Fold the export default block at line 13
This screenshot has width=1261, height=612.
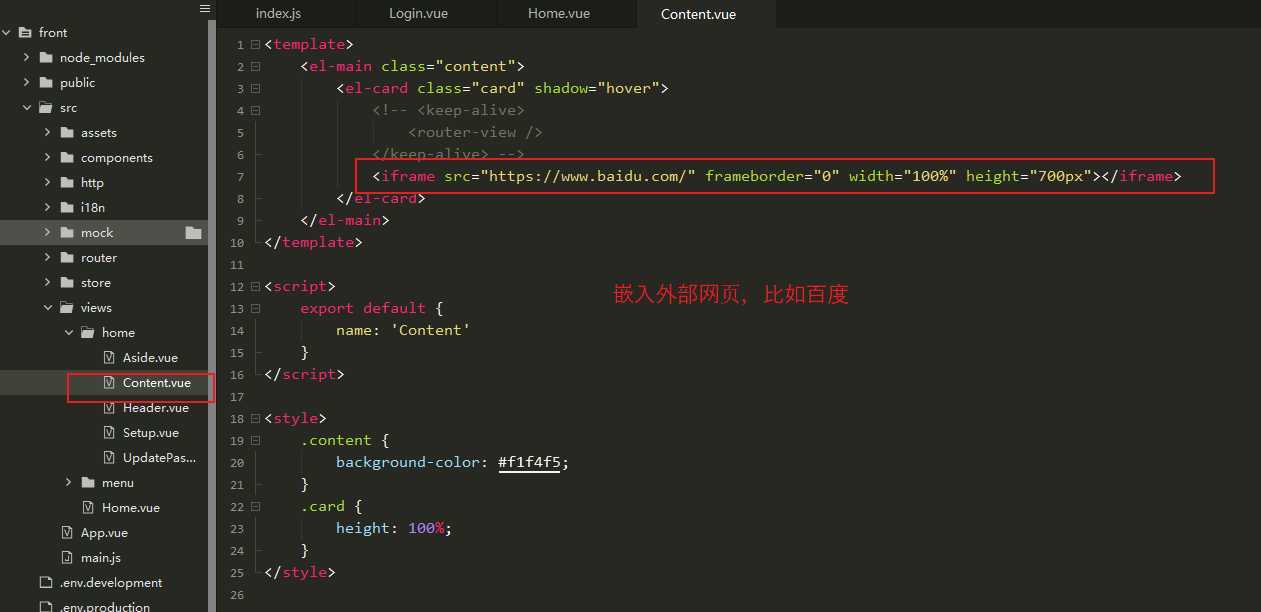[x=255, y=309]
